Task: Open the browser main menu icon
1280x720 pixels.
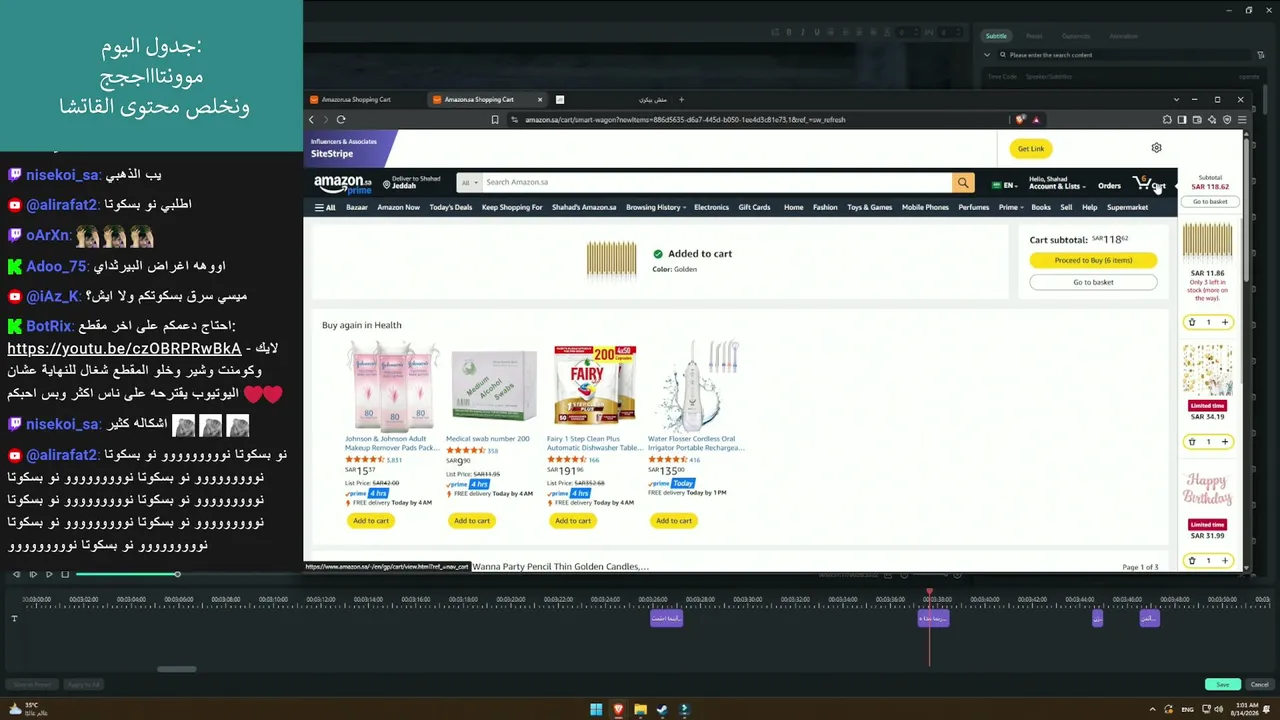Action: point(1240,119)
